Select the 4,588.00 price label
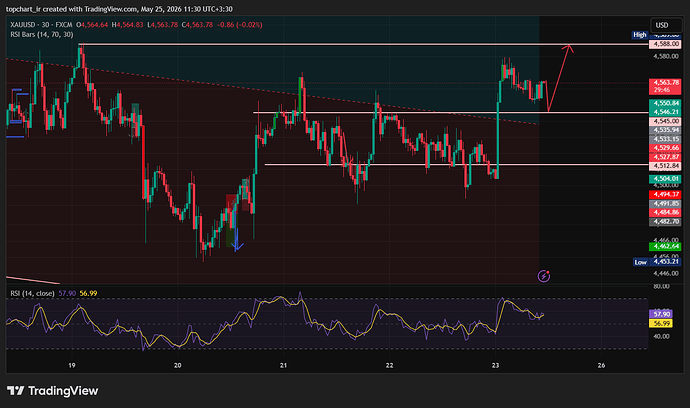 (x=665, y=44)
